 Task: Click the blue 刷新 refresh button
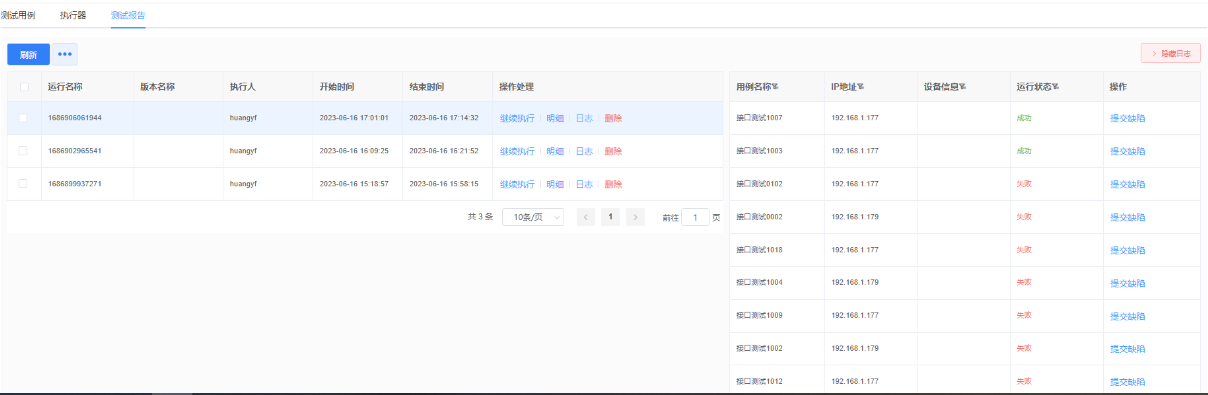pyautogui.click(x=28, y=55)
